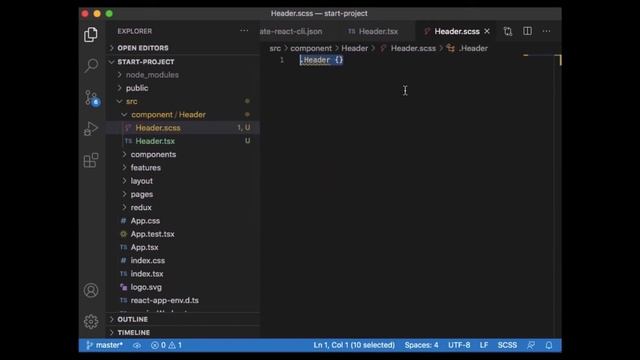Expand the features folder
640x360 pixels.
point(182,168)
